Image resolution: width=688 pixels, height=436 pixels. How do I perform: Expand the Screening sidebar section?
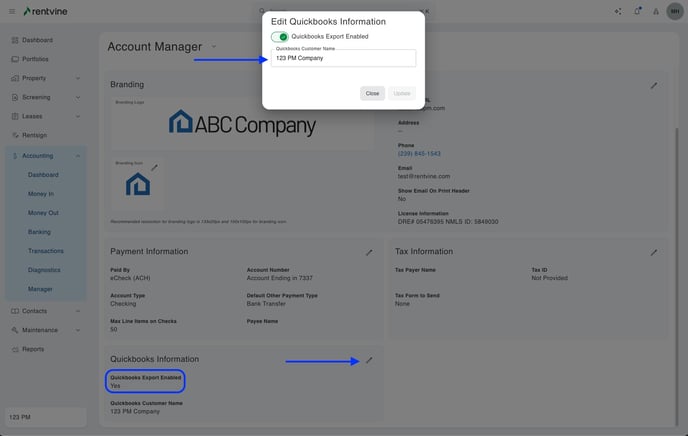click(x=45, y=97)
